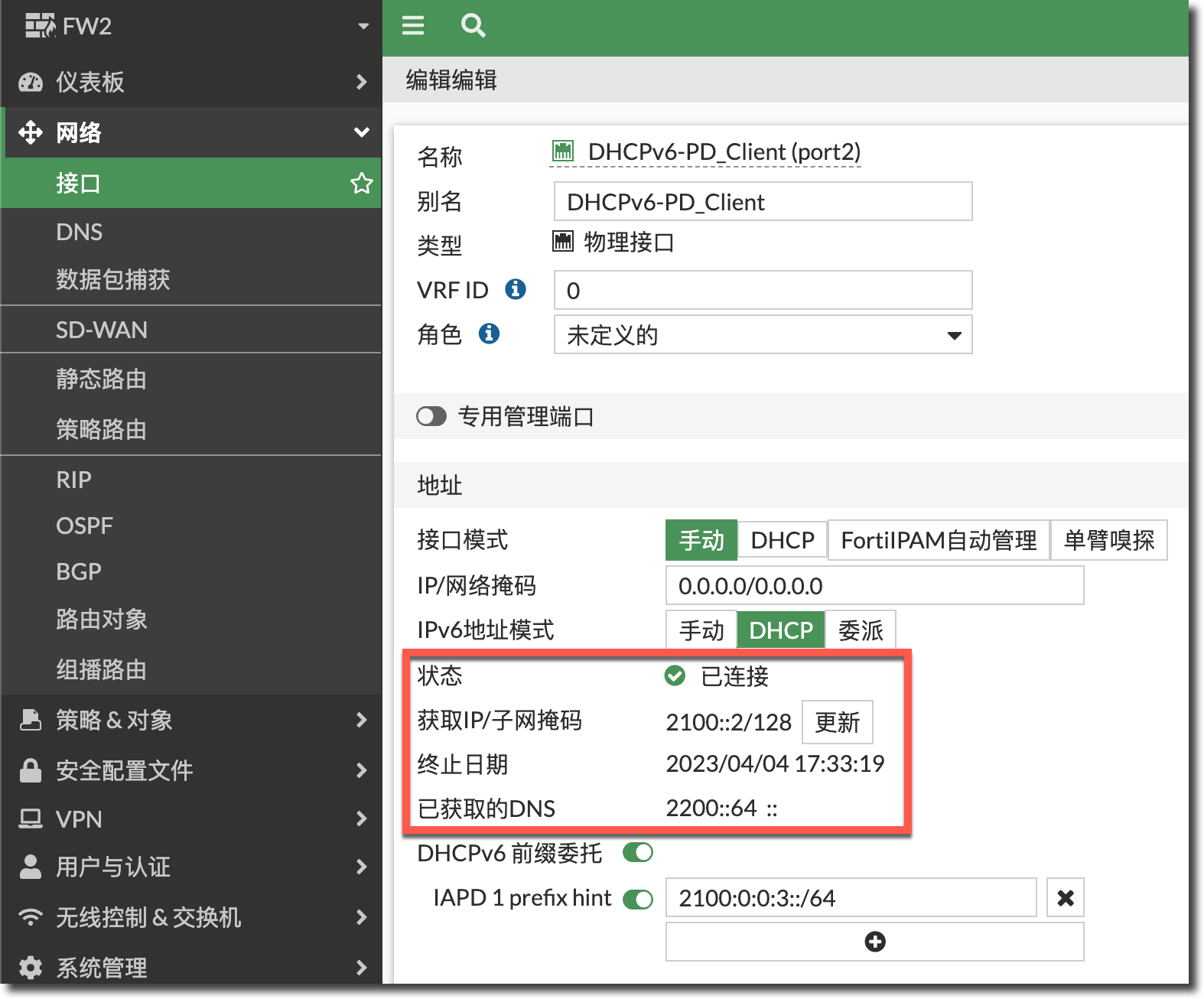Remove the IAPD 1 prefix hint entry
Screen dimensions: 1204x999
1065,898
